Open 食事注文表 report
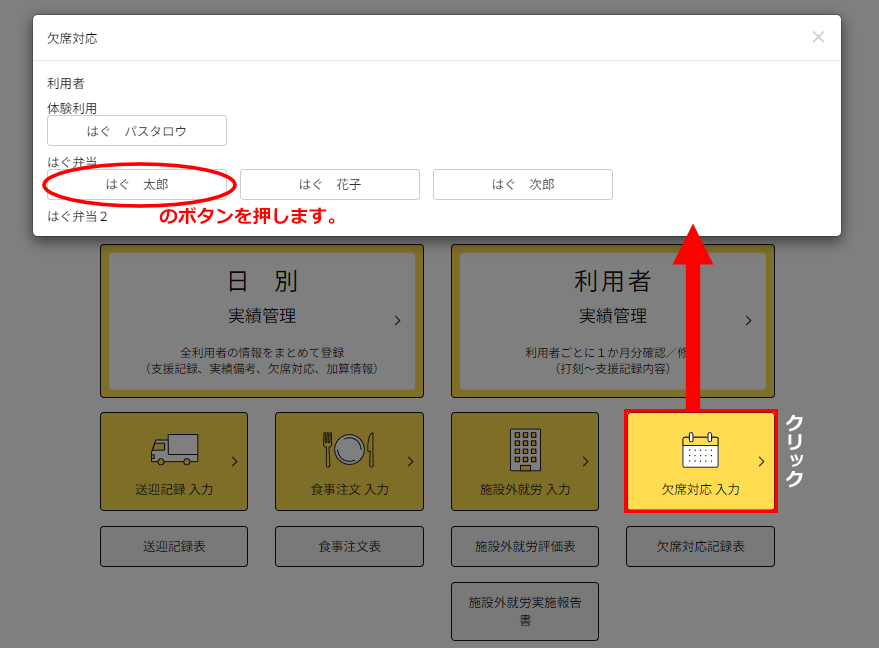Screen dimensions: 879x648 click(x=349, y=547)
